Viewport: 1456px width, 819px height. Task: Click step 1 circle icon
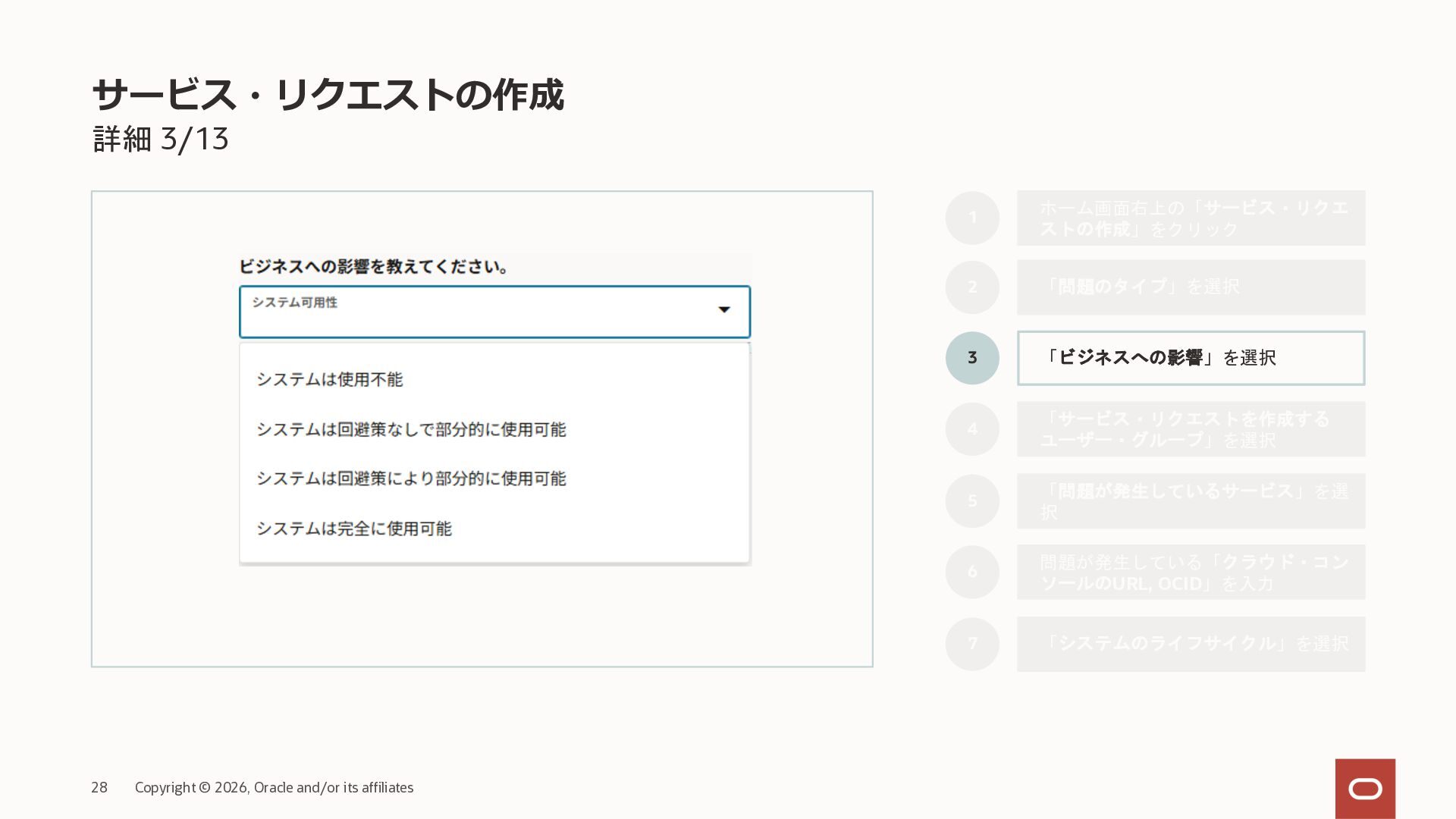tap(972, 218)
